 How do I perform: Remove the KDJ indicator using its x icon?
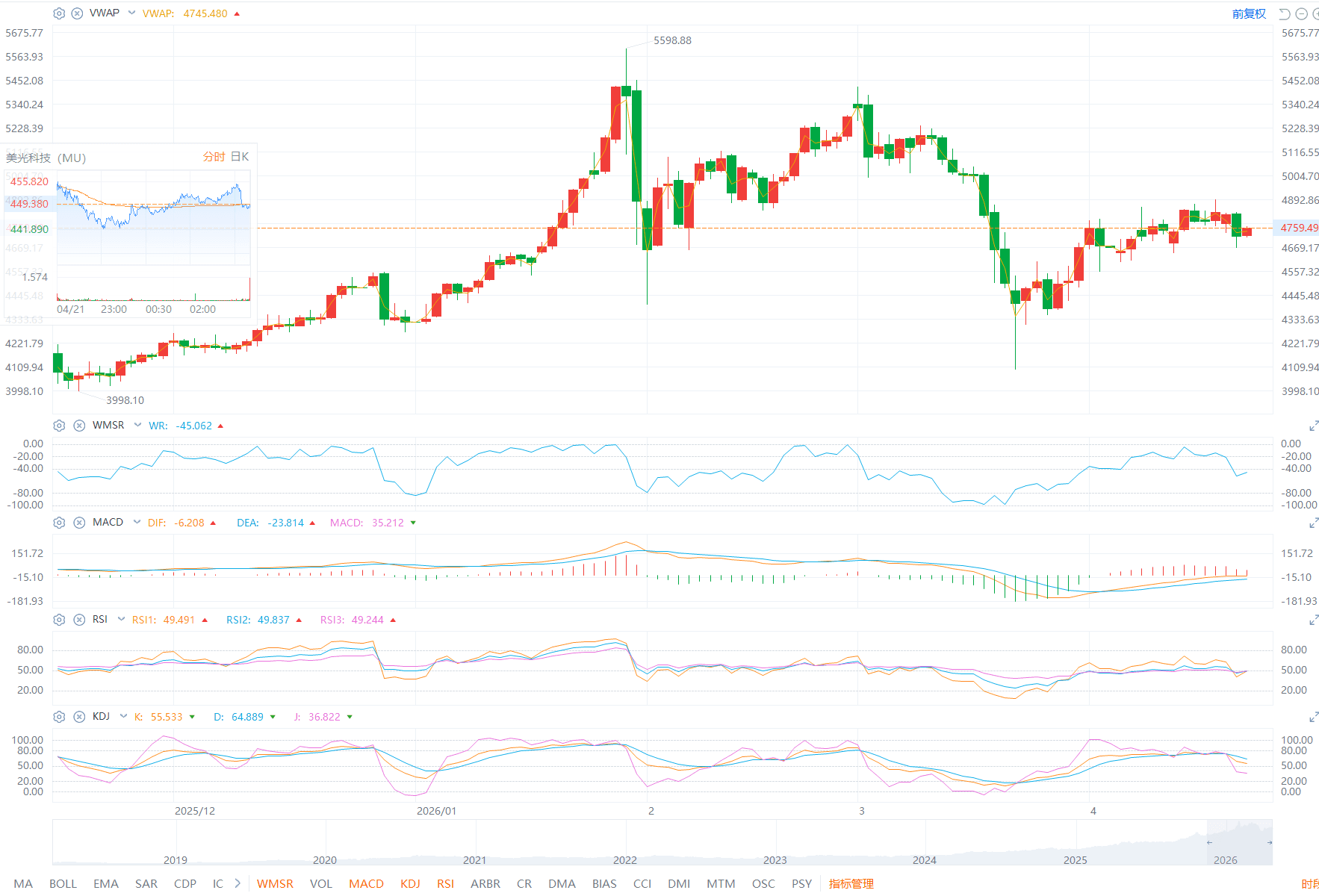[x=79, y=716]
